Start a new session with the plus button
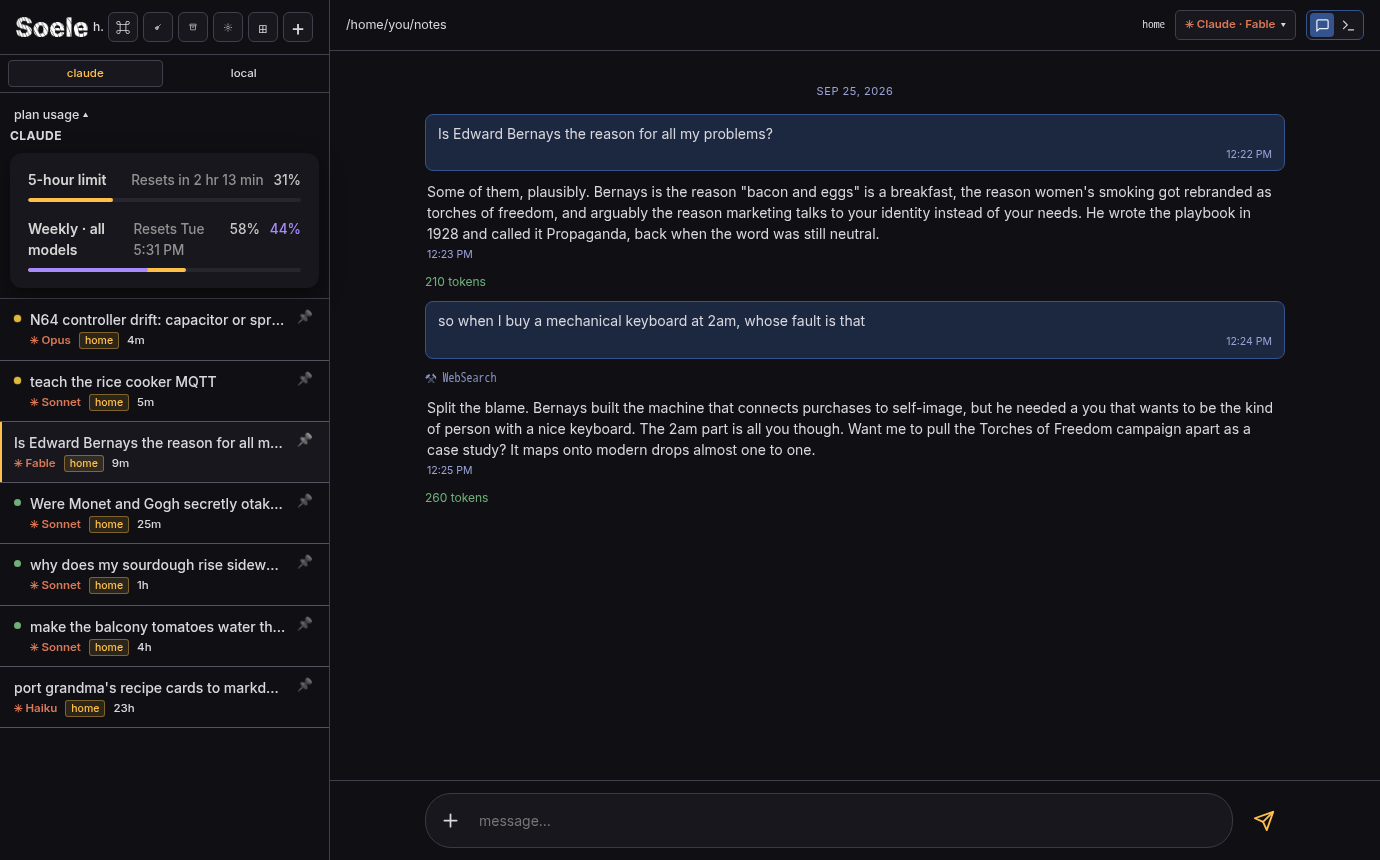The width and height of the screenshot is (1380, 860). 298,27
